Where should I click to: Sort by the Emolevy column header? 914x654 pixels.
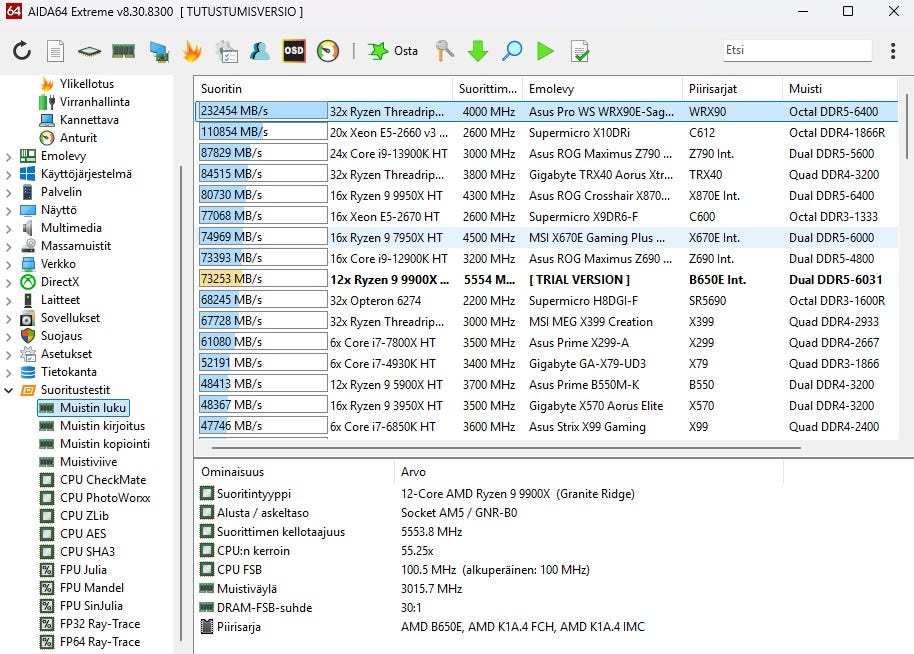(602, 89)
